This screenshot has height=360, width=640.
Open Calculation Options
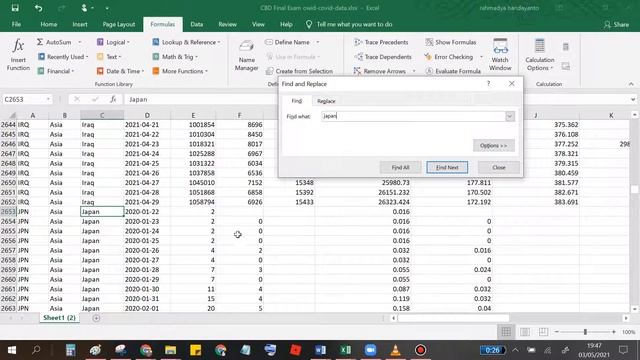click(x=540, y=55)
